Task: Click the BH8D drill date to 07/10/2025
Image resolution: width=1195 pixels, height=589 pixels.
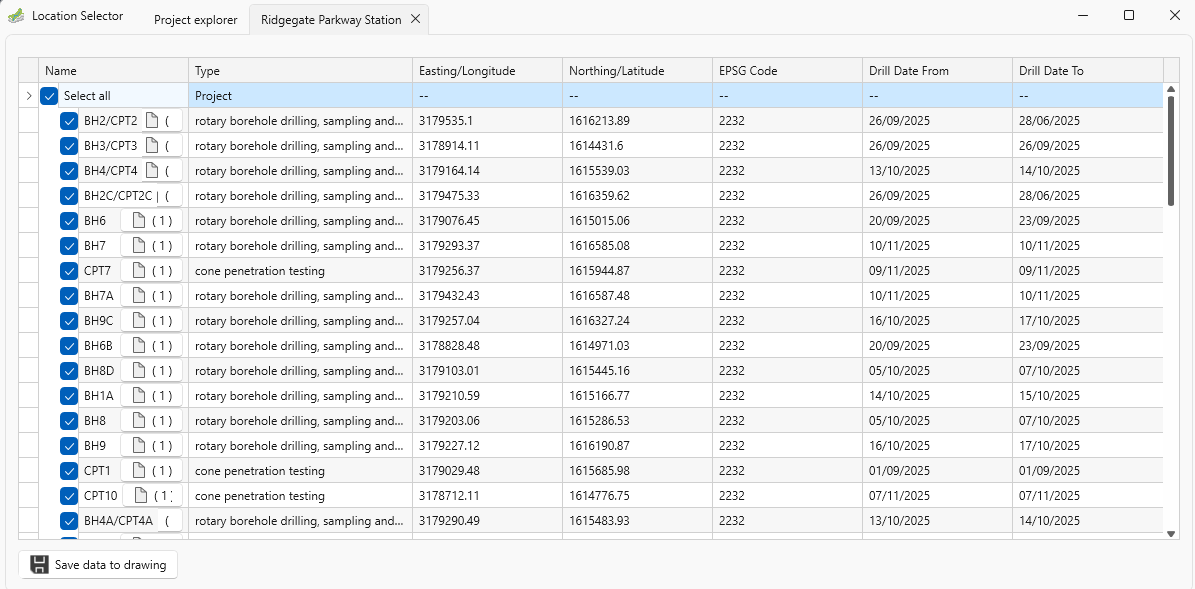Action: coord(1088,371)
